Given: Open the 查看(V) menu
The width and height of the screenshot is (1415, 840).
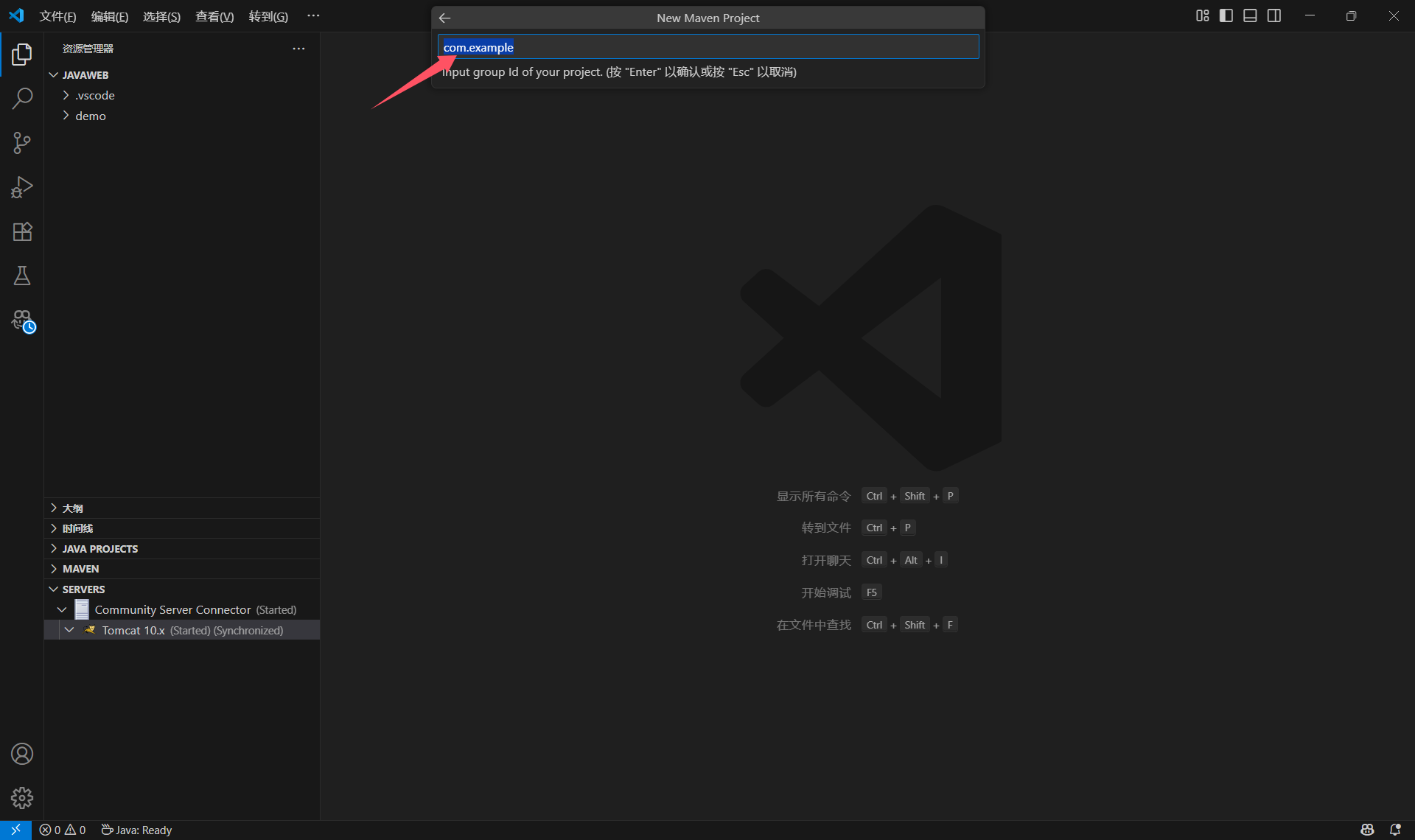Looking at the screenshot, I should (214, 16).
